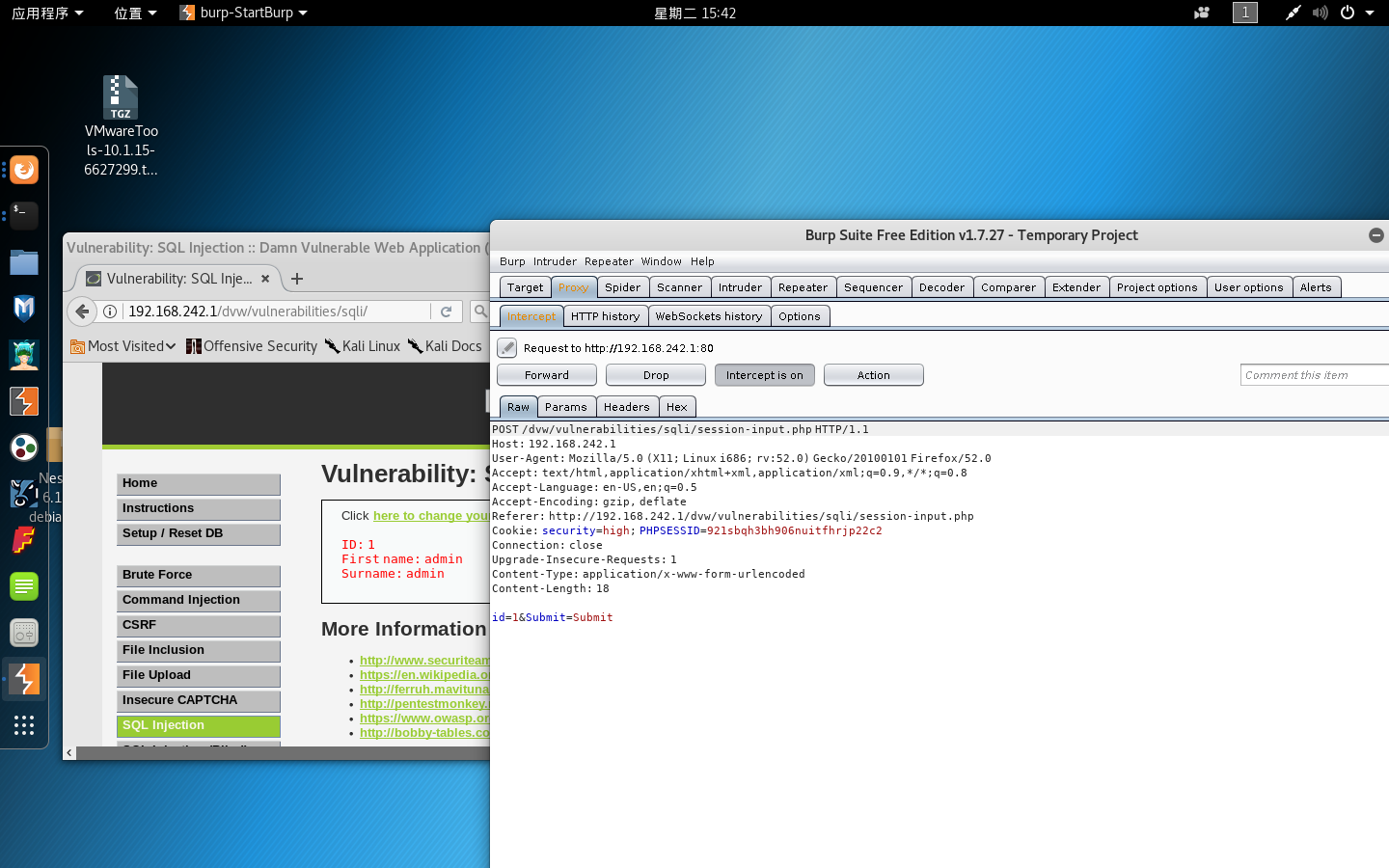Toggle Intercept is on button
Image resolution: width=1389 pixels, height=868 pixels.
(765, 375)
